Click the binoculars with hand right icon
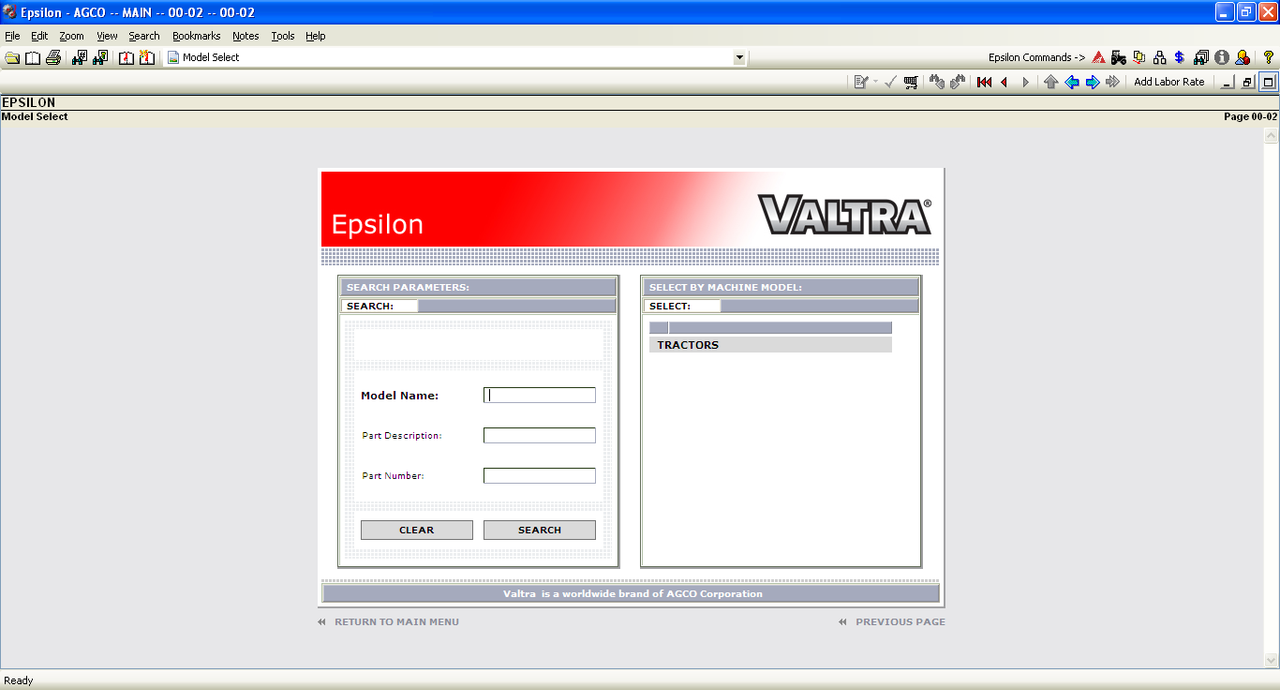Viewport: 1280px width, 690px height. [x=958, y=82]
